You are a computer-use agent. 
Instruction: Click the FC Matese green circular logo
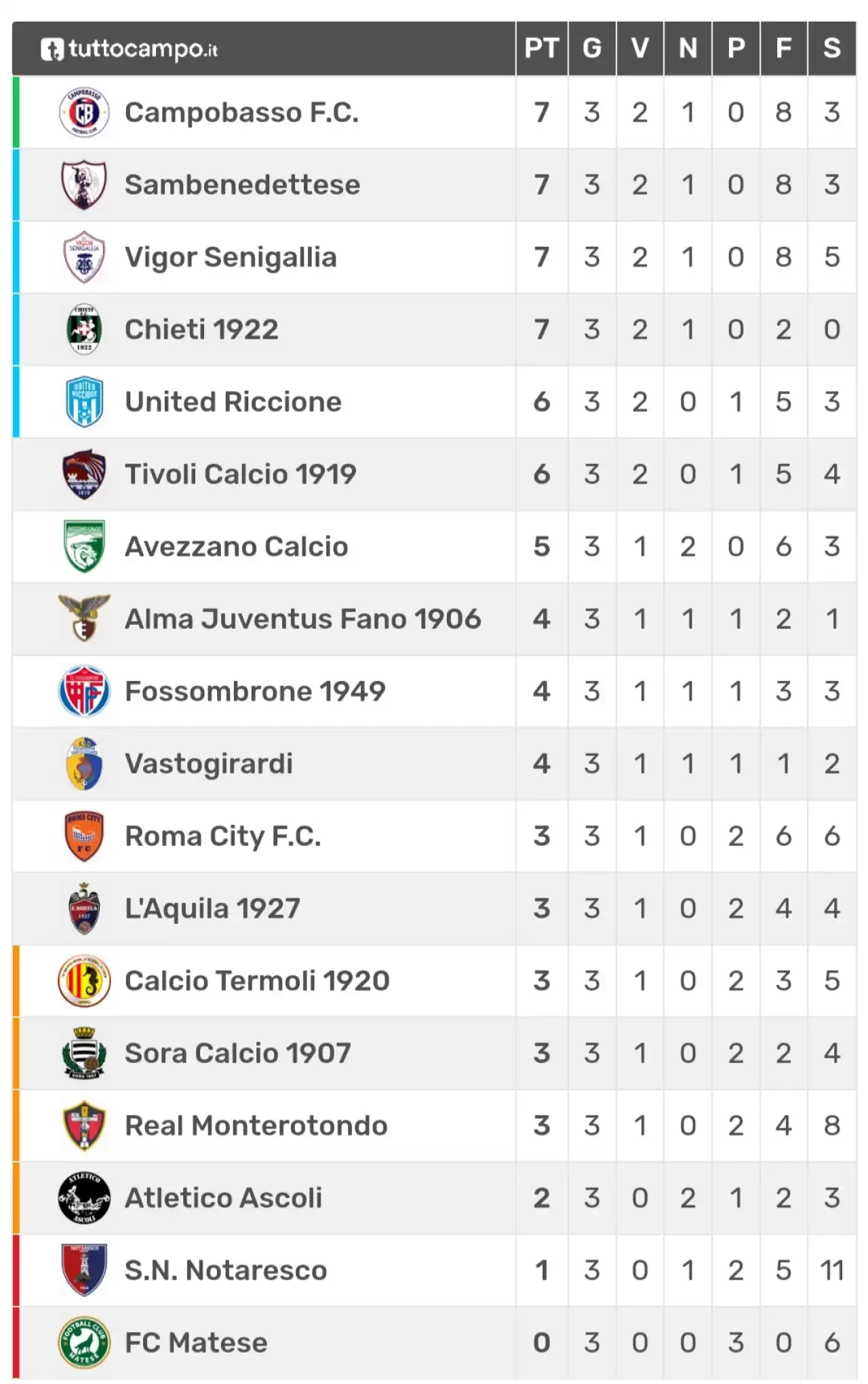coord(84,1343)
